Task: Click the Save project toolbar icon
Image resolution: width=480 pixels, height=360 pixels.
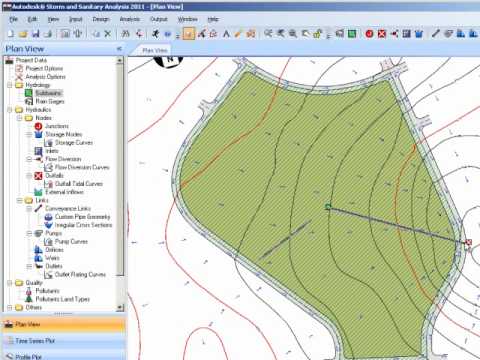Action: [35, 33]
